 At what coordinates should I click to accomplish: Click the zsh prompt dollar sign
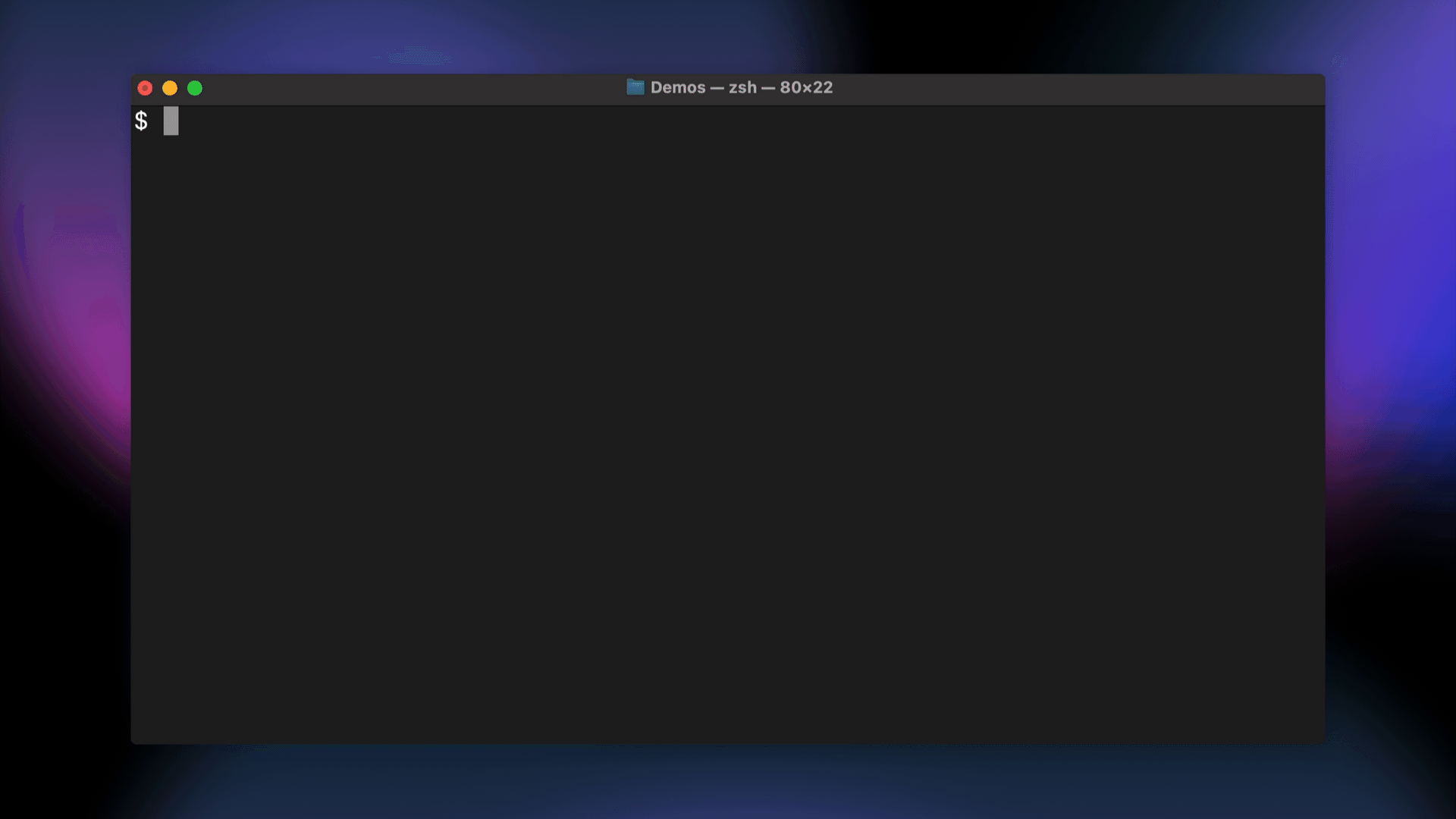point(141,121)
